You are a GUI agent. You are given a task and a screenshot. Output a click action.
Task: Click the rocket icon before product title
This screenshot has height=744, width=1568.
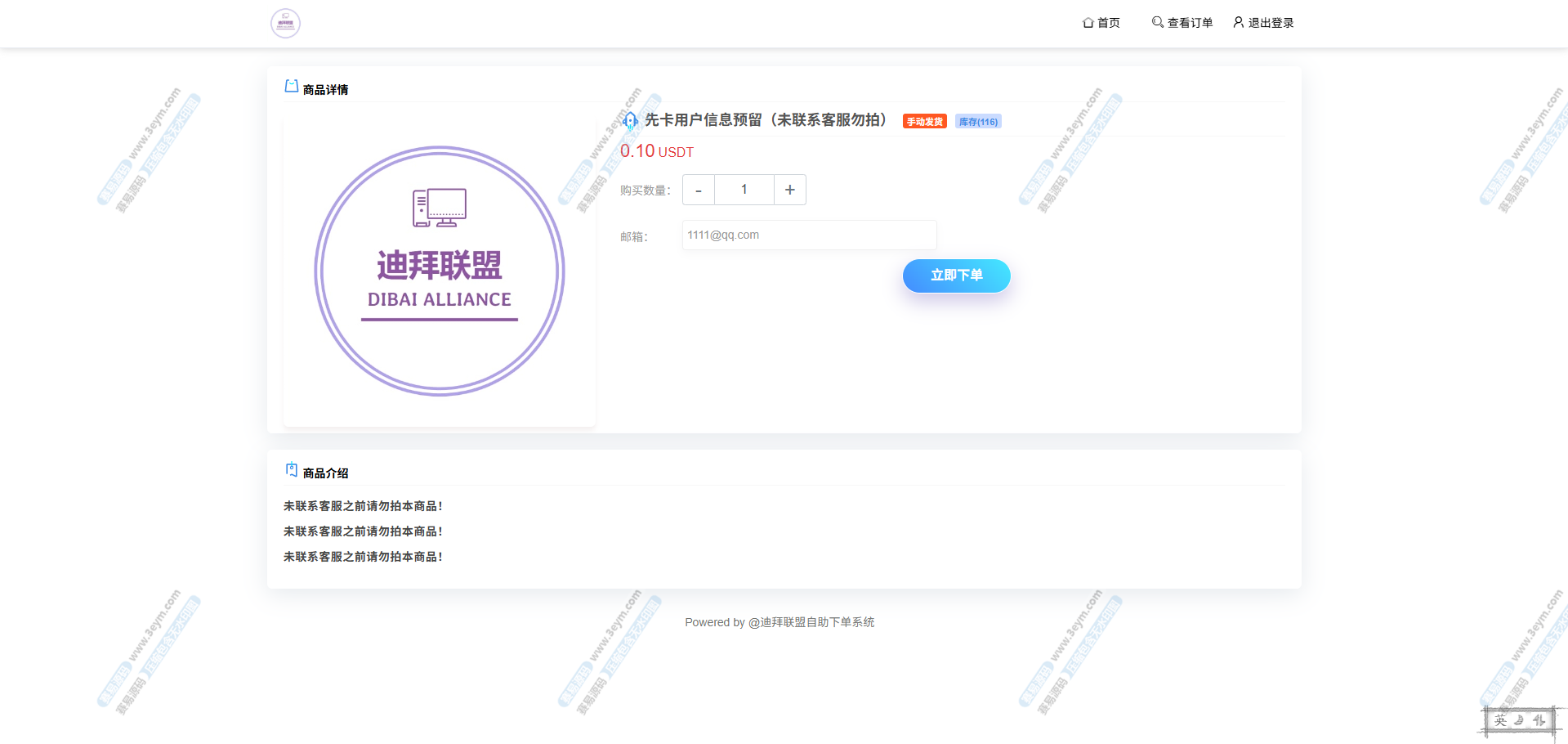coord(630,121)
